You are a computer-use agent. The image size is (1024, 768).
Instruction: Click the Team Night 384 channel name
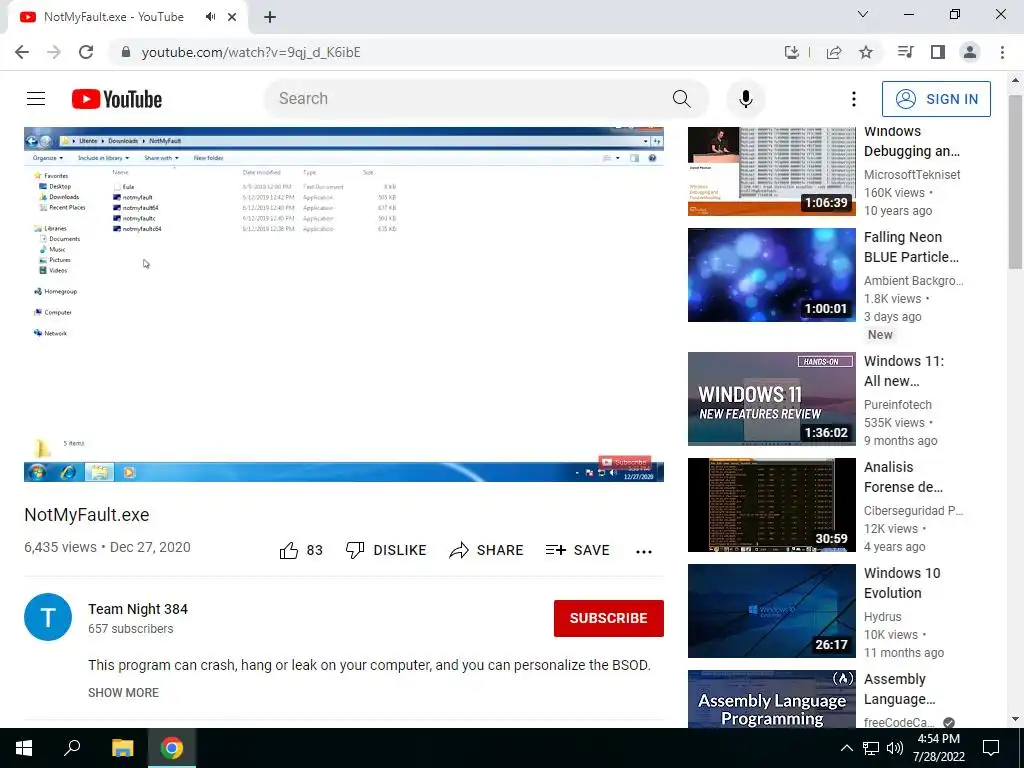click(138, 609)
